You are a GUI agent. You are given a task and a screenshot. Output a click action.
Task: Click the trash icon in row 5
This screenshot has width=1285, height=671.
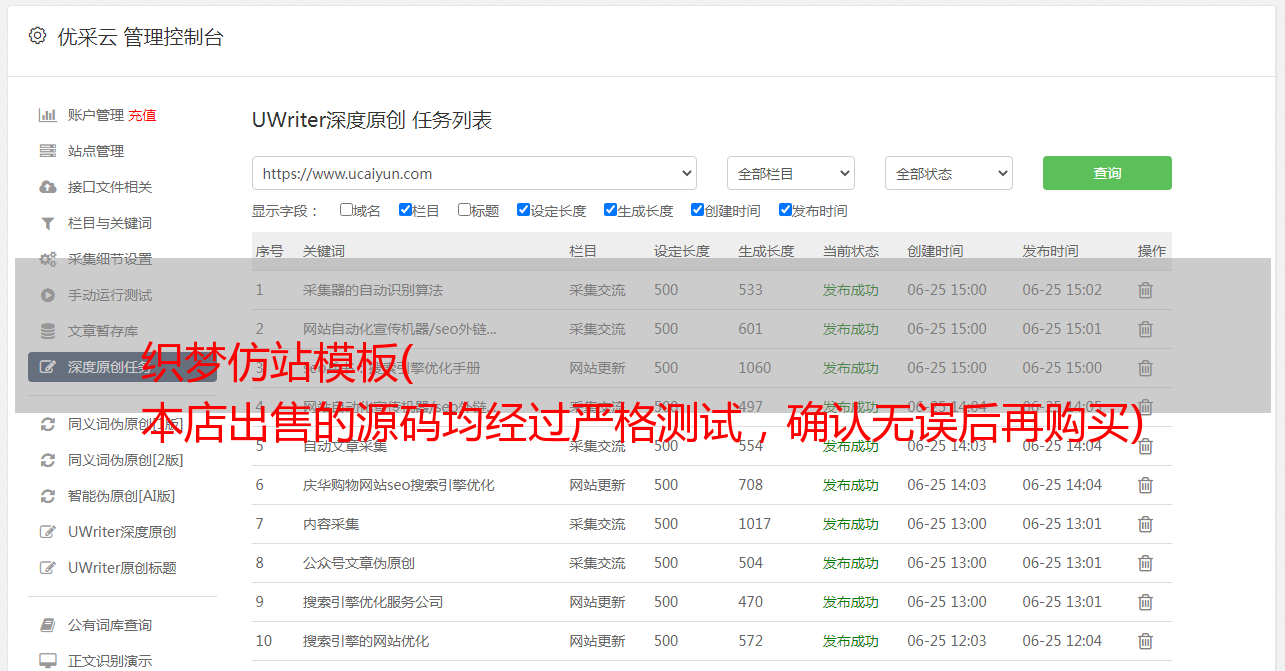coord(1146,446)
